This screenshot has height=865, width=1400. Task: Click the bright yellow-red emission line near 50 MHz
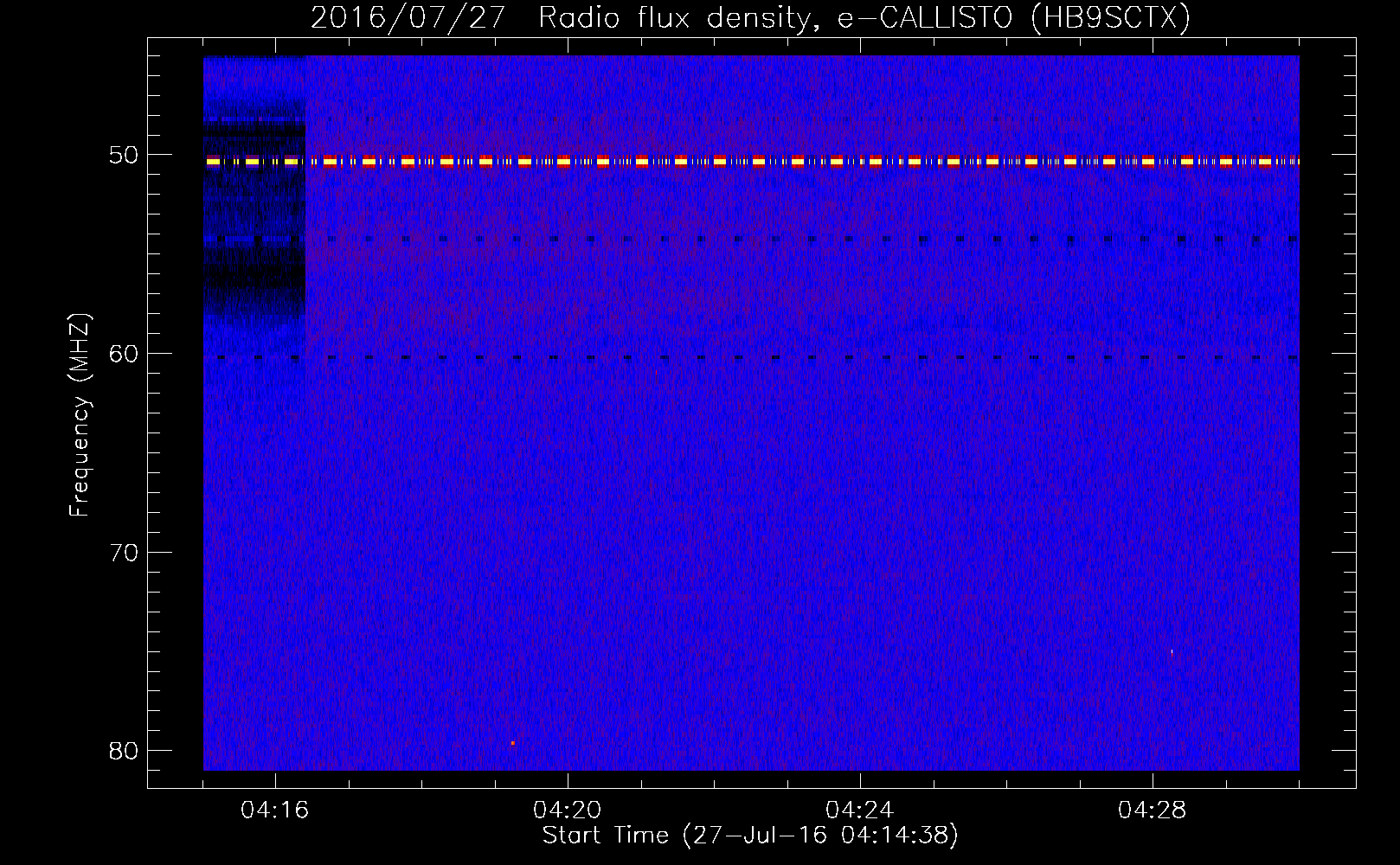coord(751,161)
